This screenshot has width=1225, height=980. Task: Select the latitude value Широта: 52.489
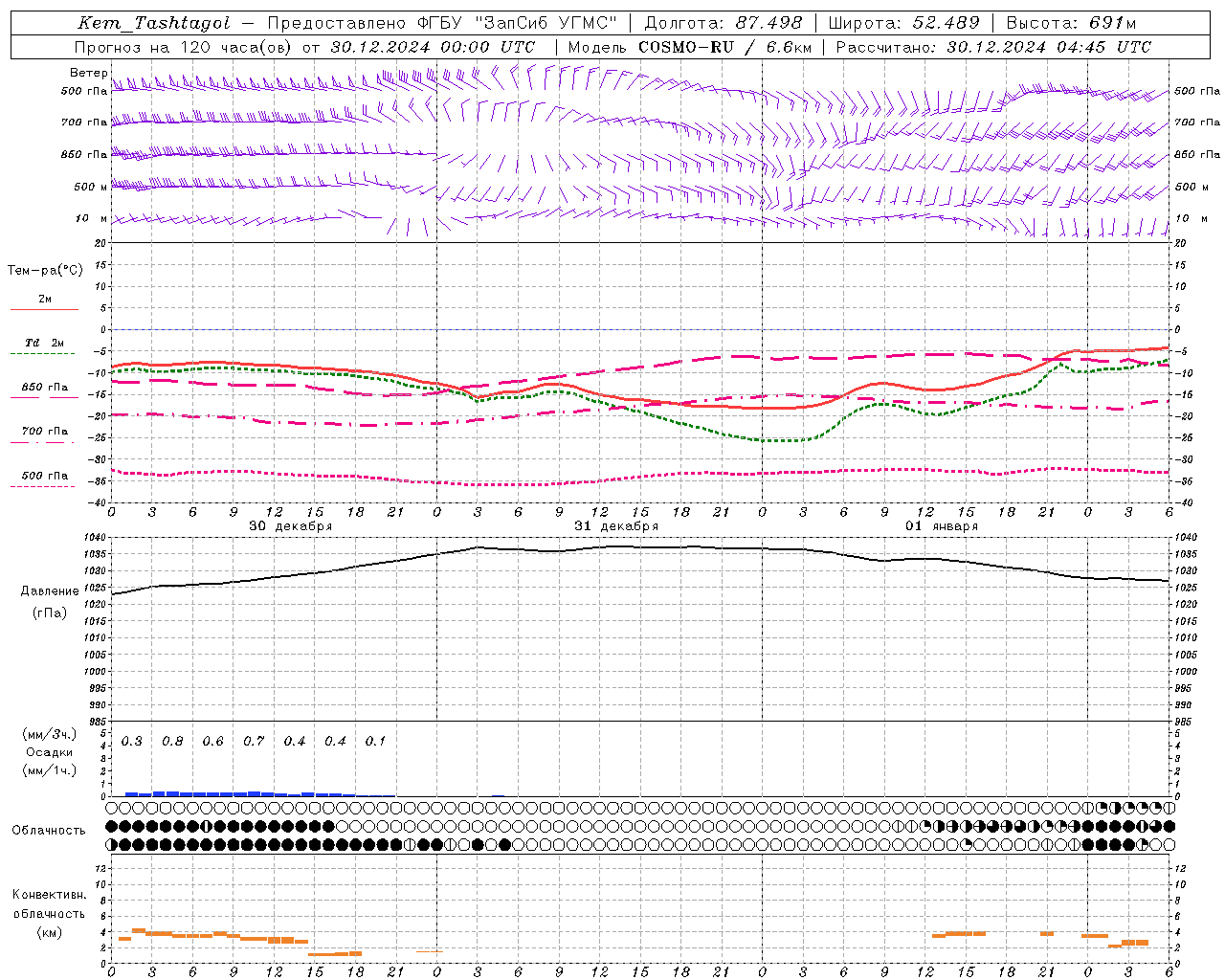pos(904,23)
